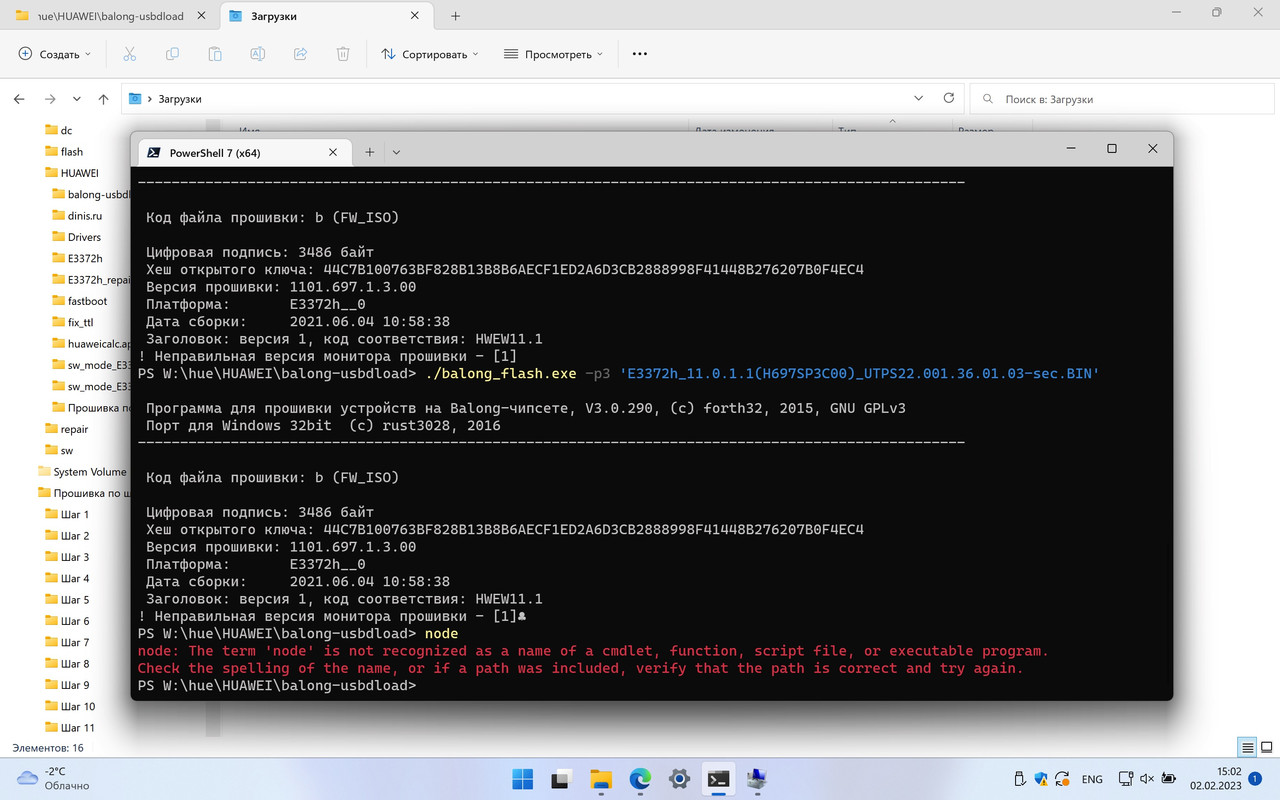Select the E3372h folder in navigation pane
The image size is (1280, 800).
(x=77, y=258)
